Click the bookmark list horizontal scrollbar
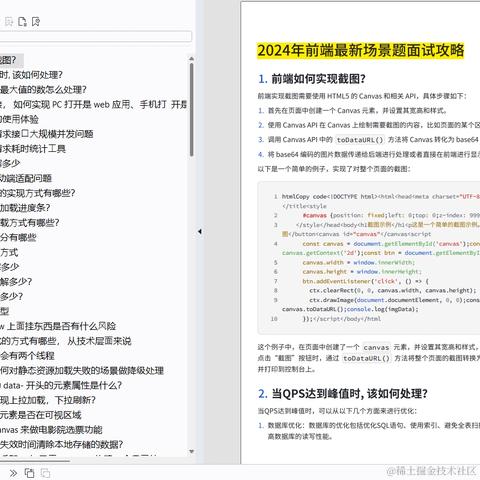The width and height of the screenshot is (480, 480). (x=35, y=461)
